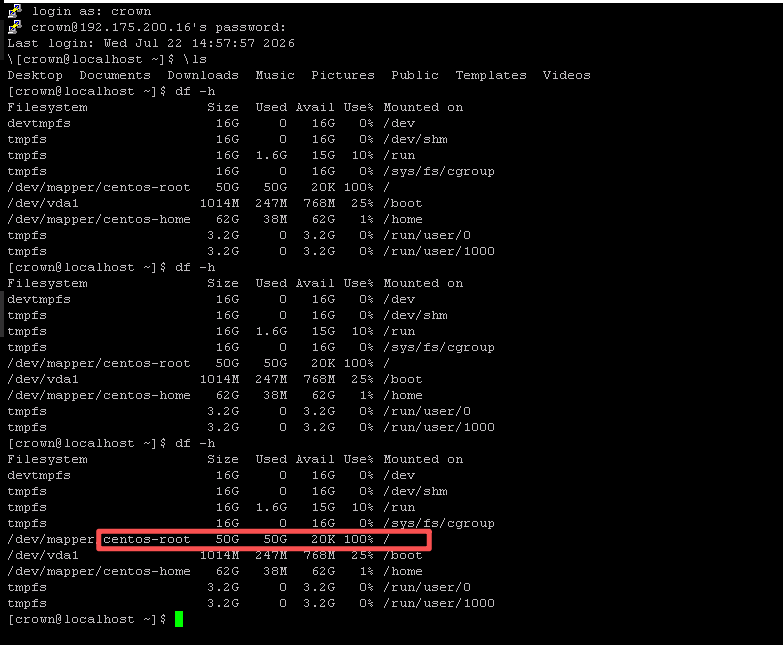Select the Pictures folder name in ls output
Viewport: 783px width, 645px height.
(x=343, y=75)
